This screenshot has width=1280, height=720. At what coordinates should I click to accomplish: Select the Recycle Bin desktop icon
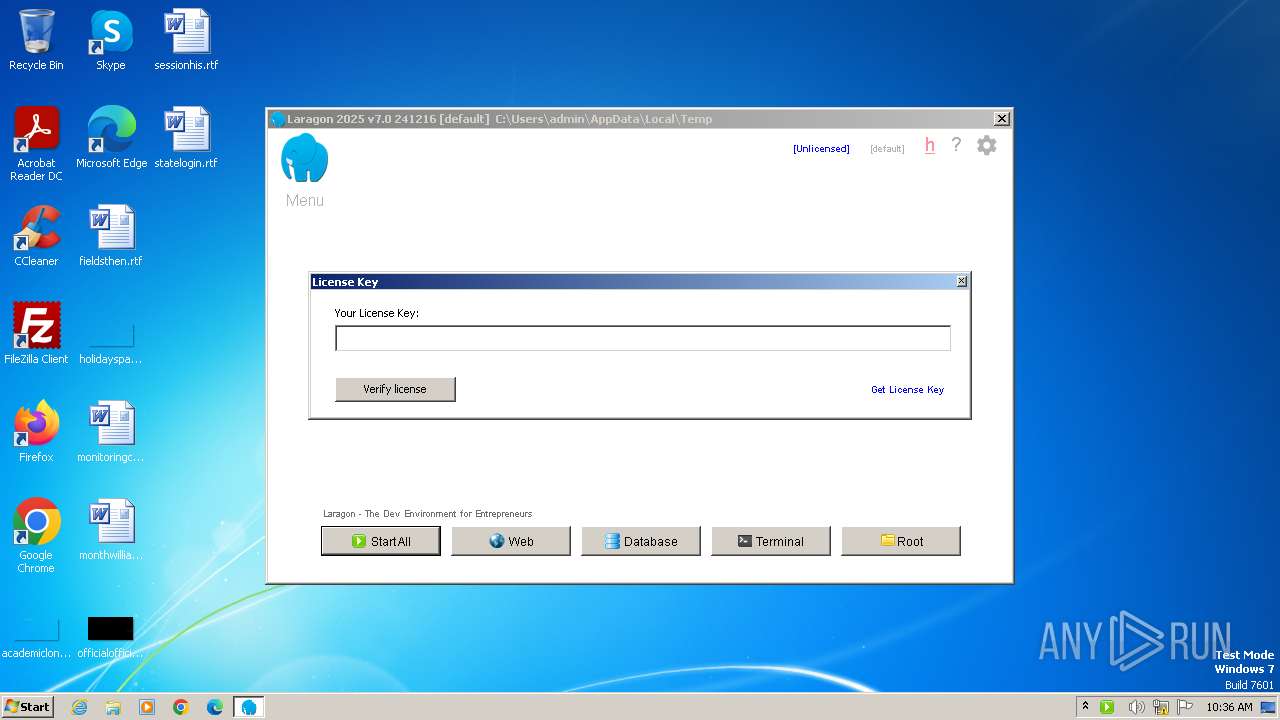[36, 40]
